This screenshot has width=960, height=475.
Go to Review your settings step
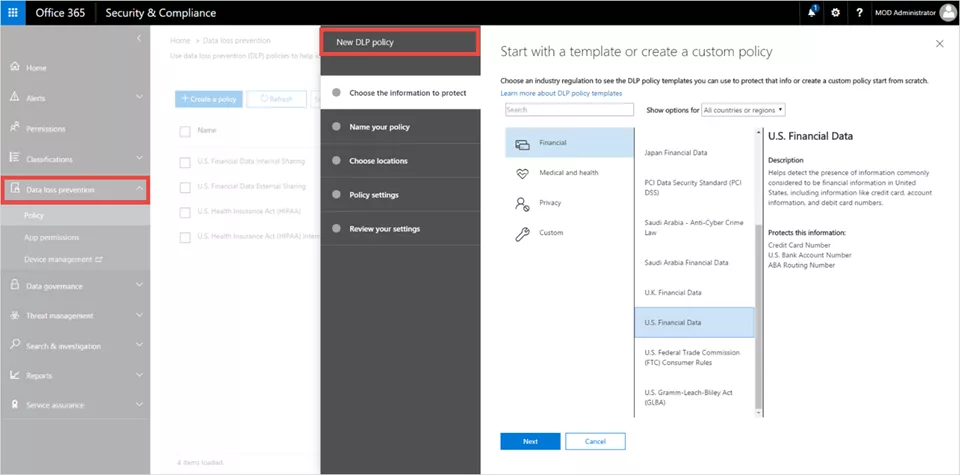400,228
